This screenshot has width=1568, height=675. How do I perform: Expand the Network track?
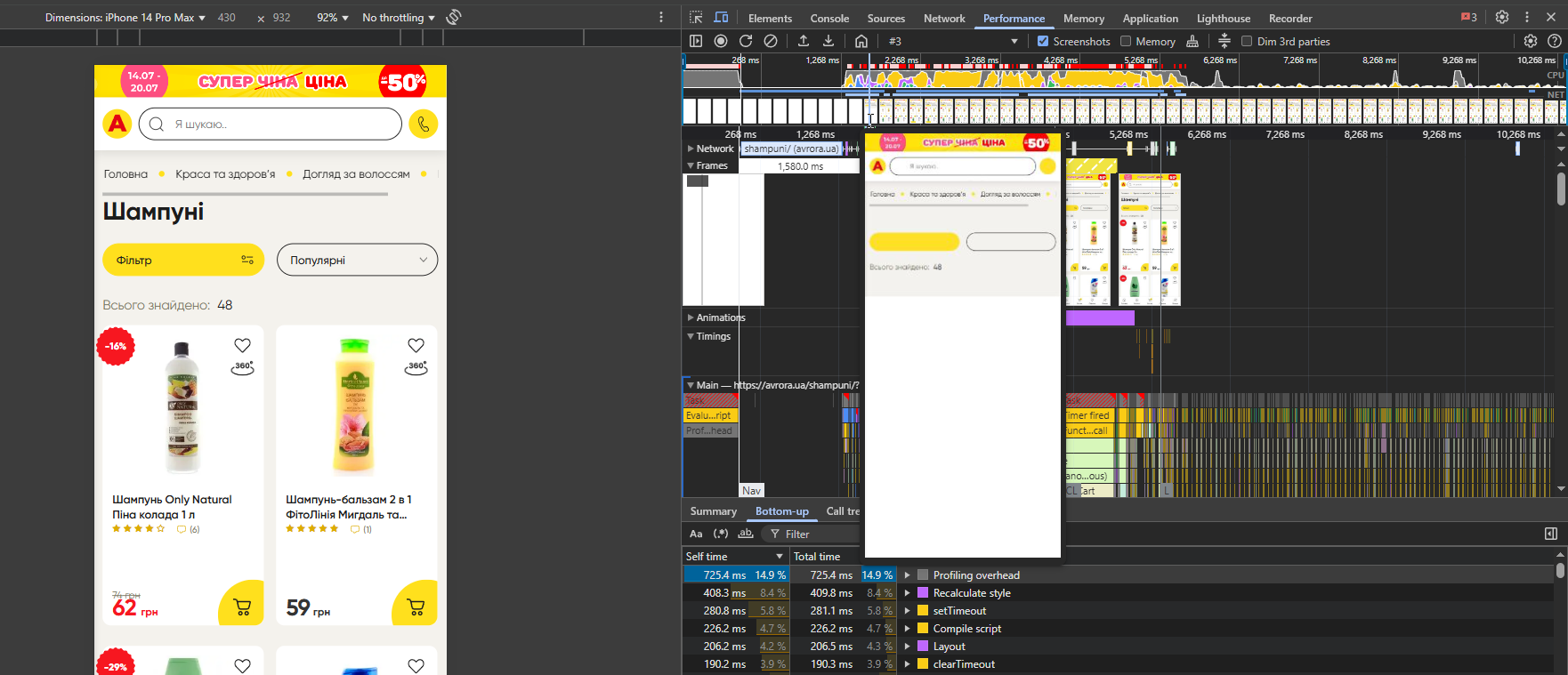[x=691, y=149]
